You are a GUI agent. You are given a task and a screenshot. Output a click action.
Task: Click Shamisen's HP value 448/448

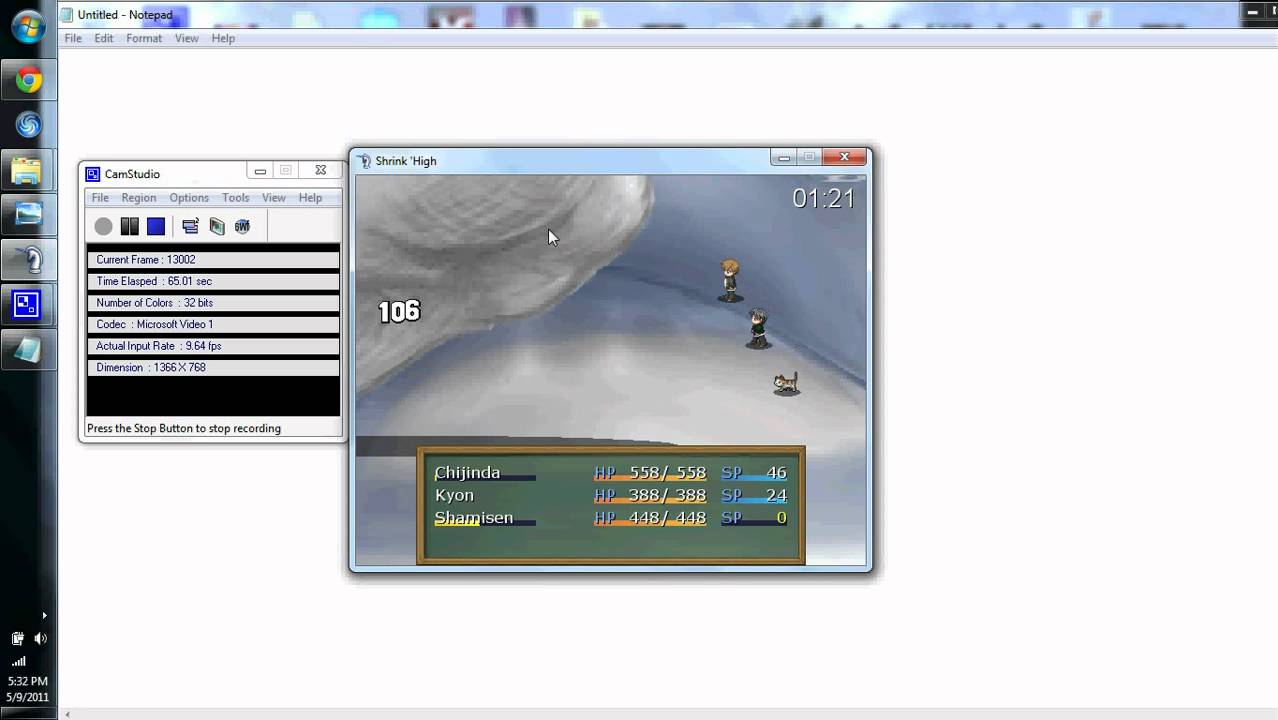point(667,518)
